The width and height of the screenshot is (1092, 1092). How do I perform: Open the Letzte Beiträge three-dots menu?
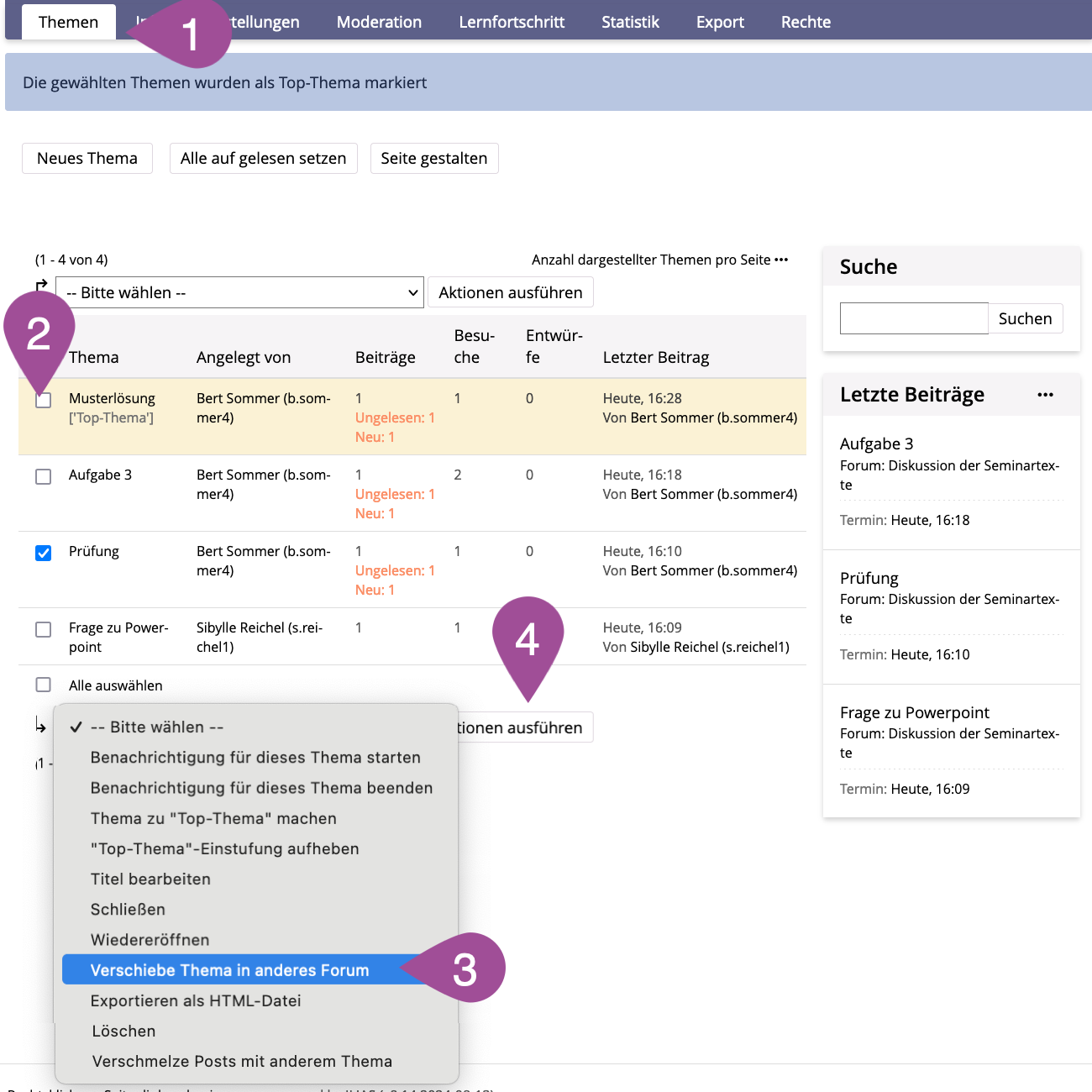tap(1045, 395)
